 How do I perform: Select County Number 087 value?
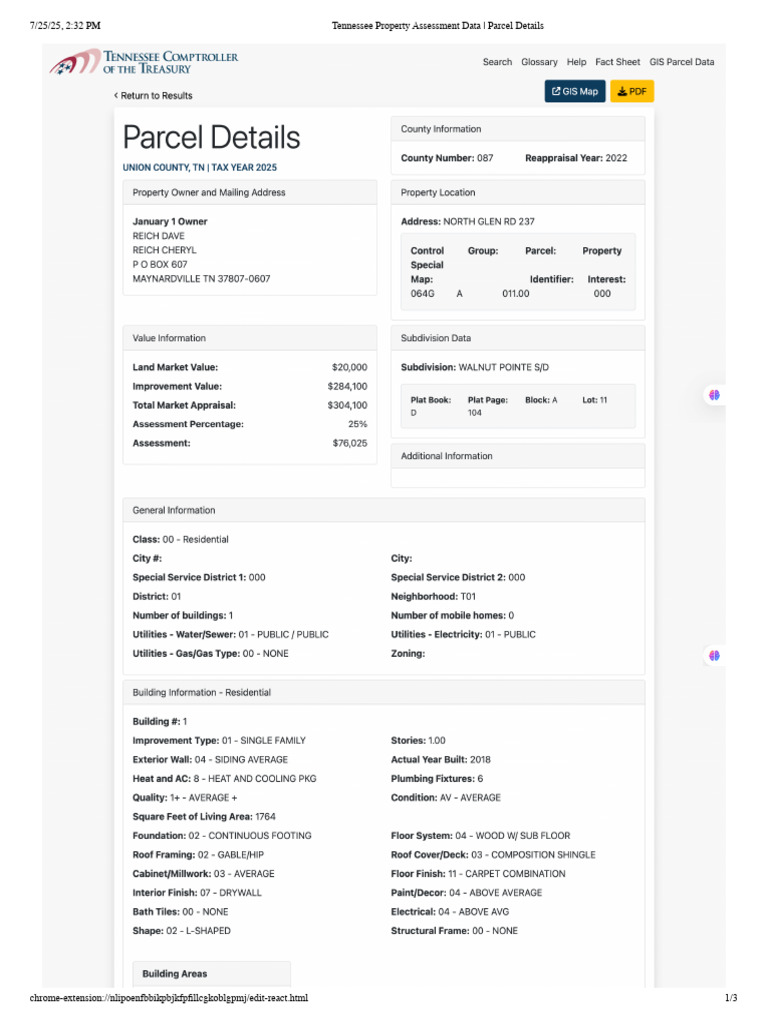(x=485, y=158)
